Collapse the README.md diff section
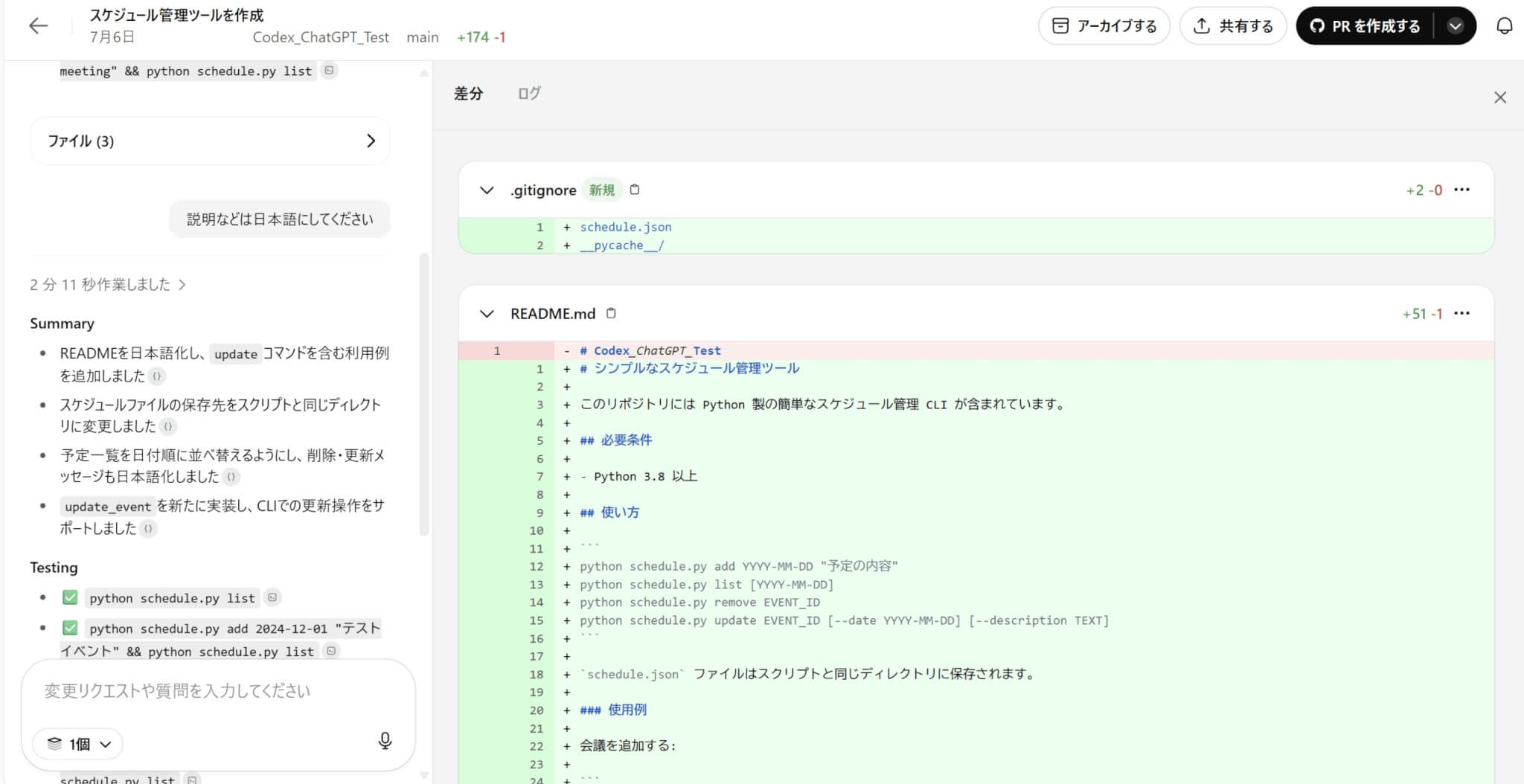This screenshot has height=784, width=1524. click(x=487, y=314)
